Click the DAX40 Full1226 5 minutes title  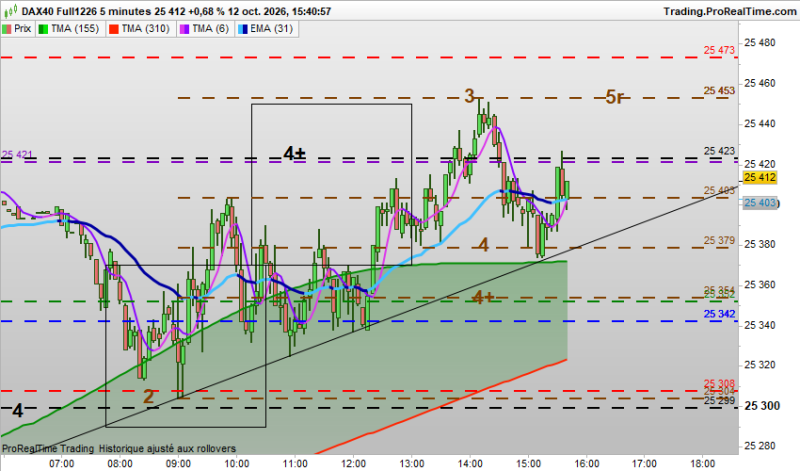[86, 11]
